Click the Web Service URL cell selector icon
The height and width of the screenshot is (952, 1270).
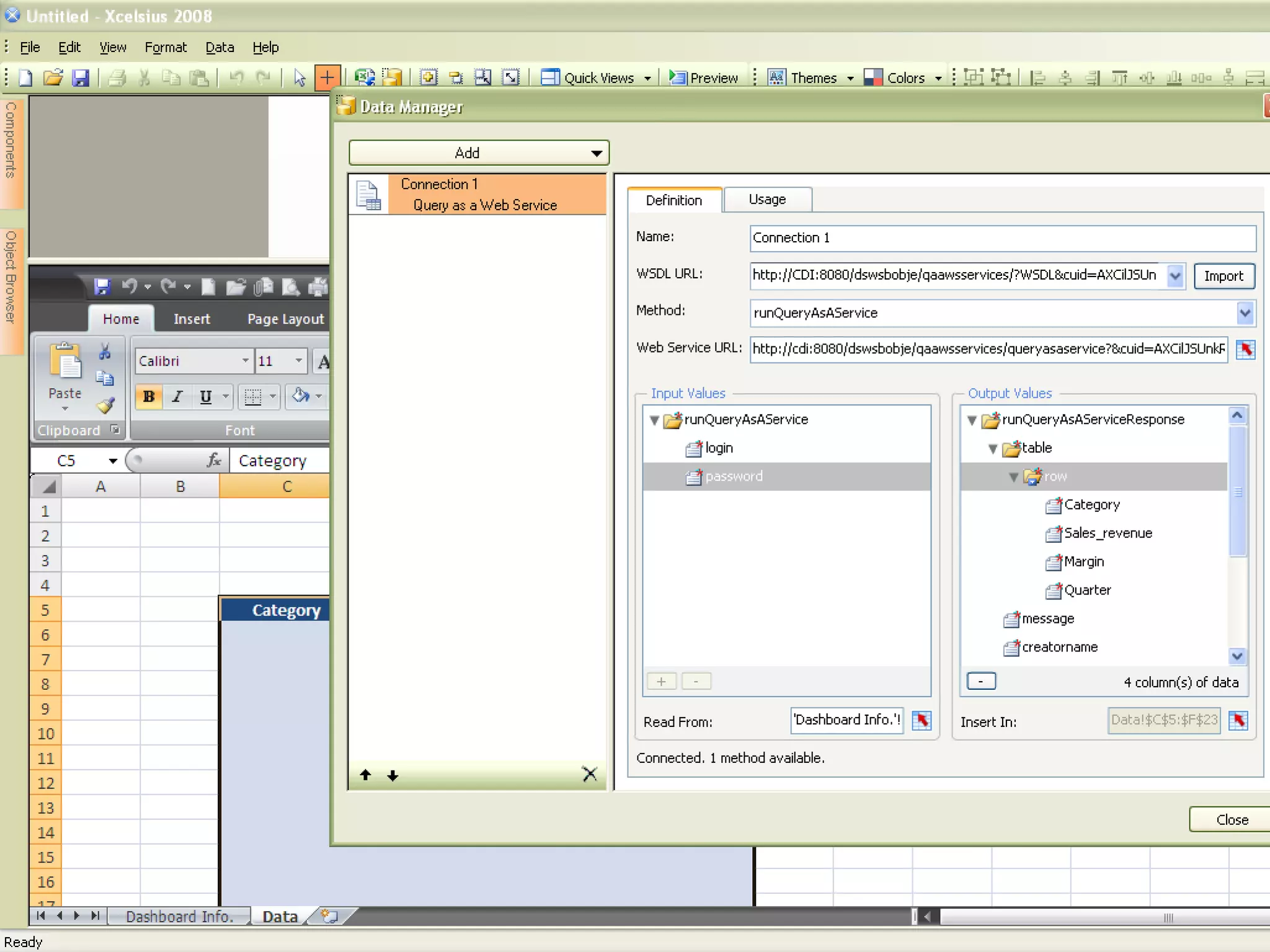pyautogui.click(x=1245, y=349)
